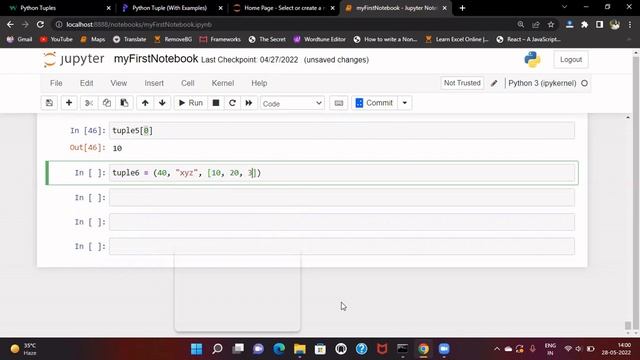Run the current cell
Viewport: 640px width, 360px height.
(191, 103)
